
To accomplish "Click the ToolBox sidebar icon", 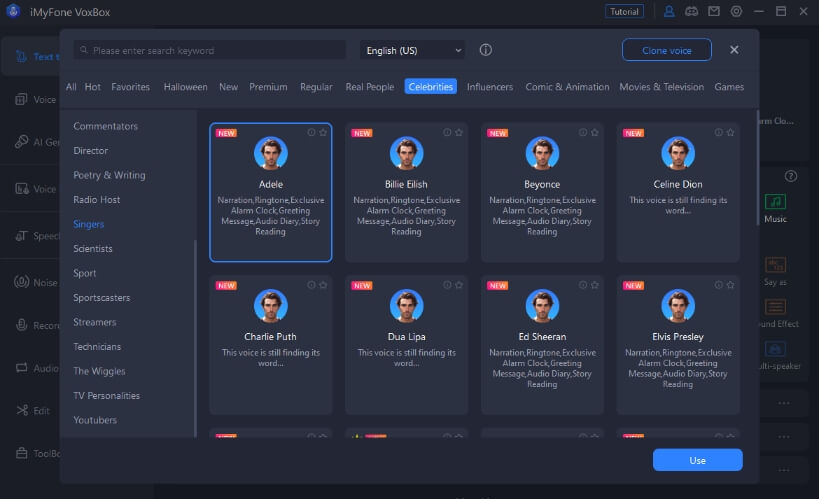I will pos(21,453).
